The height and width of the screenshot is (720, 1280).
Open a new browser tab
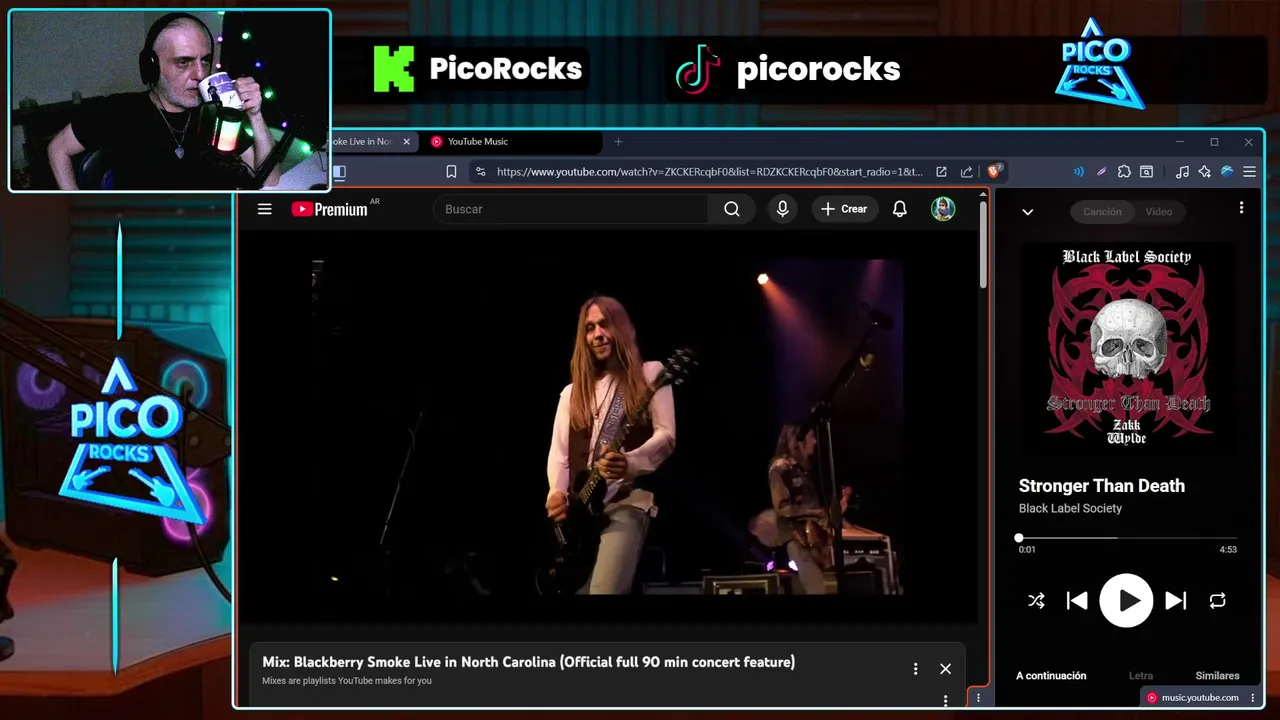[x=618, y=142]
